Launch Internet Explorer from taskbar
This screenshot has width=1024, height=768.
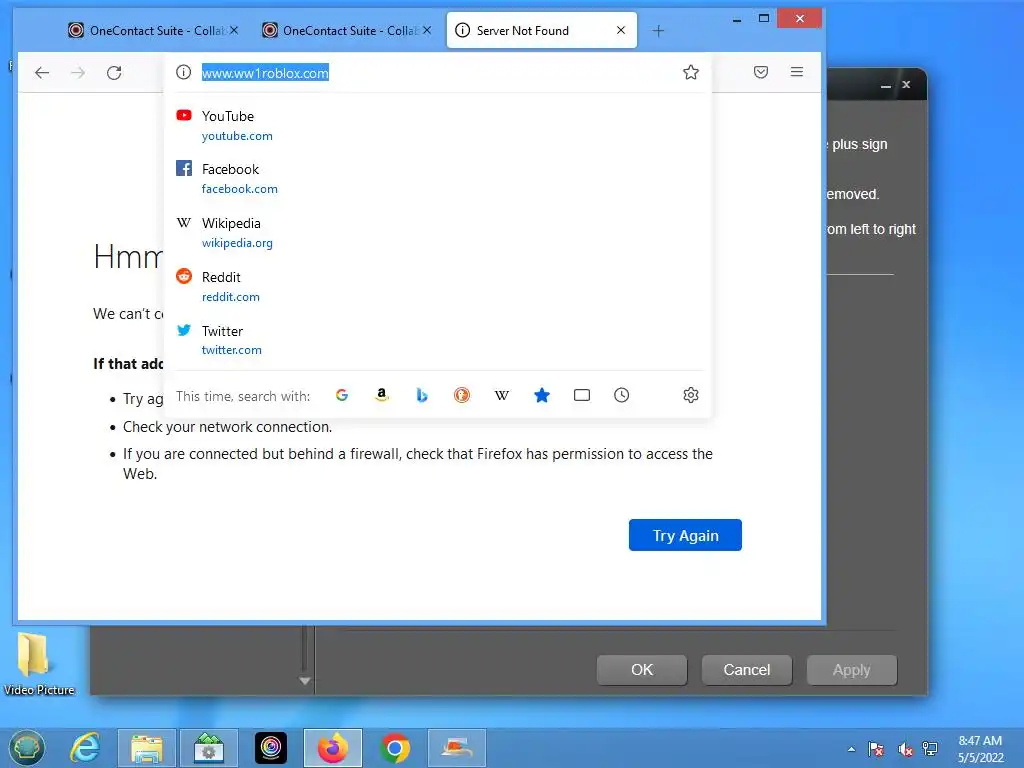pyautogui.click(x=85, y=748)
